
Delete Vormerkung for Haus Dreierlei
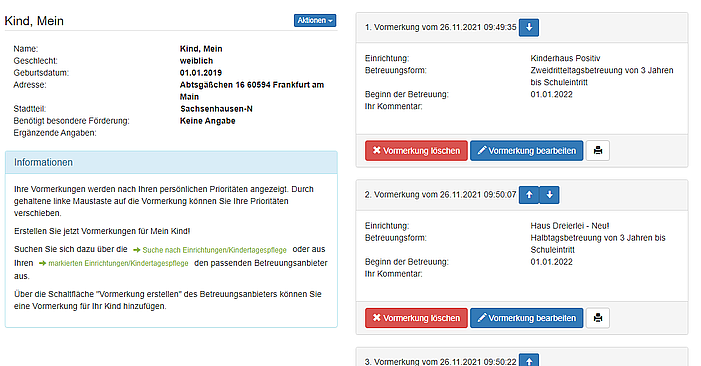click(416, 318)
